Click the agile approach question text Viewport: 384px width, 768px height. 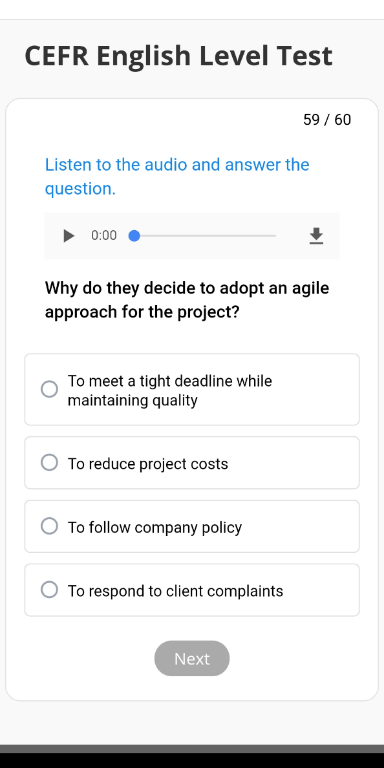coord(187,300)
